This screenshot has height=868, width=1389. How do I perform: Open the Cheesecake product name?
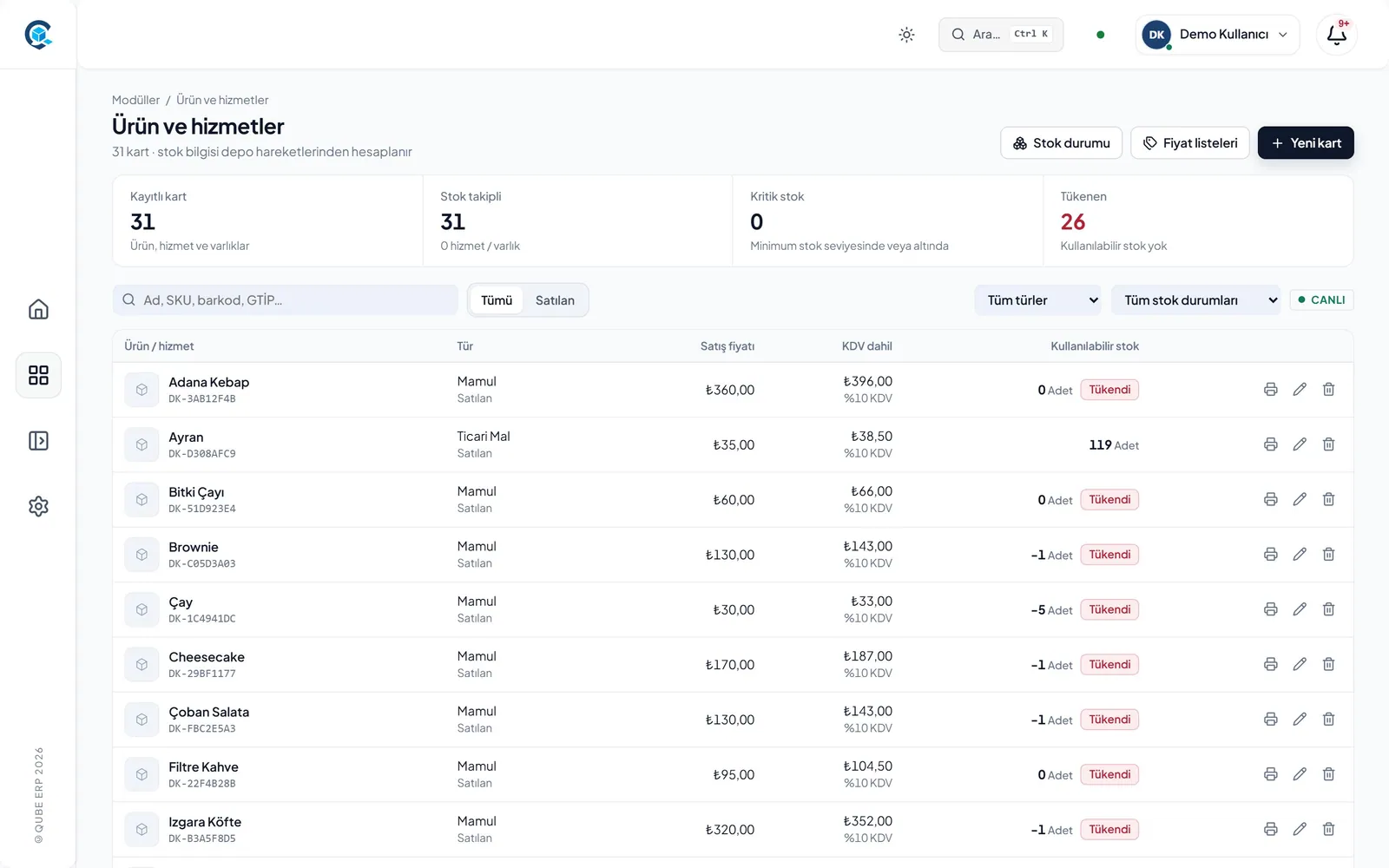[207, 657]
